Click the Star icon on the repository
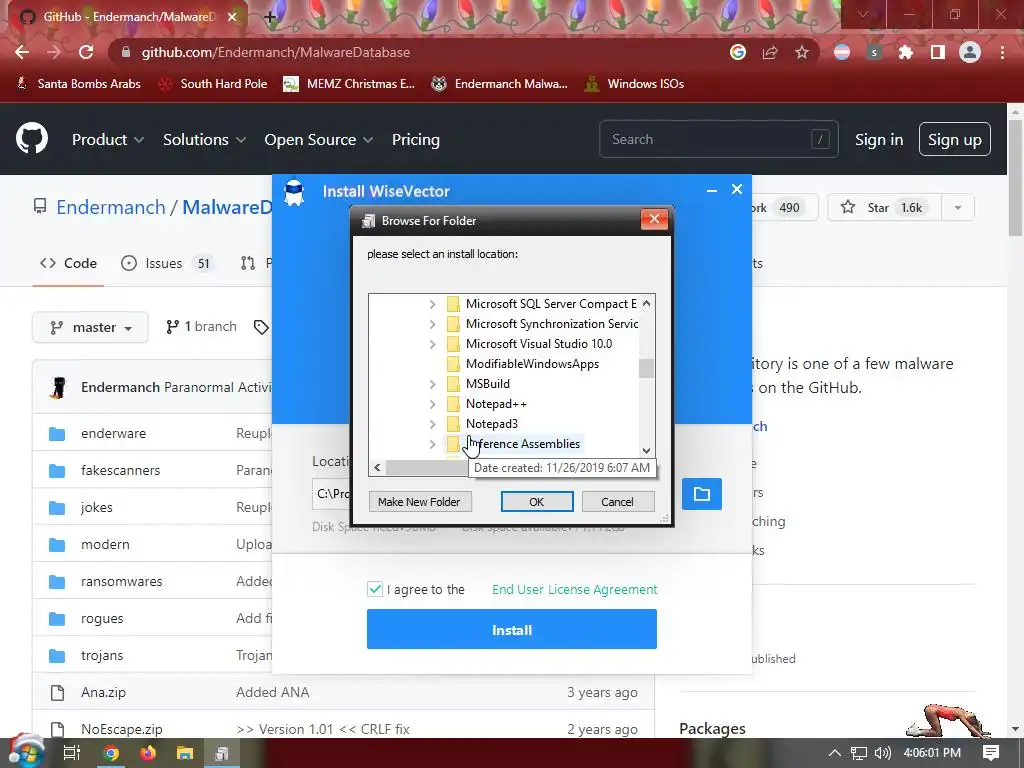1024x768 pixels. (848, 207)
